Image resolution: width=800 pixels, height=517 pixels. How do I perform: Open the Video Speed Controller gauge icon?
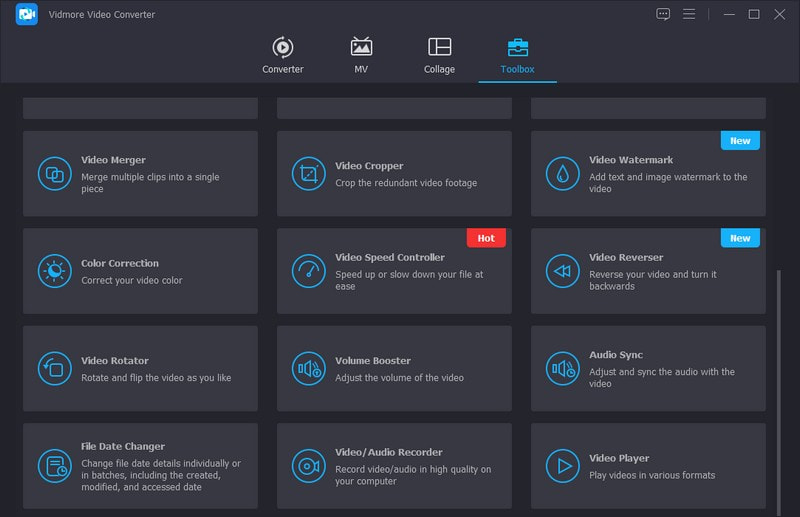point(308,271)
